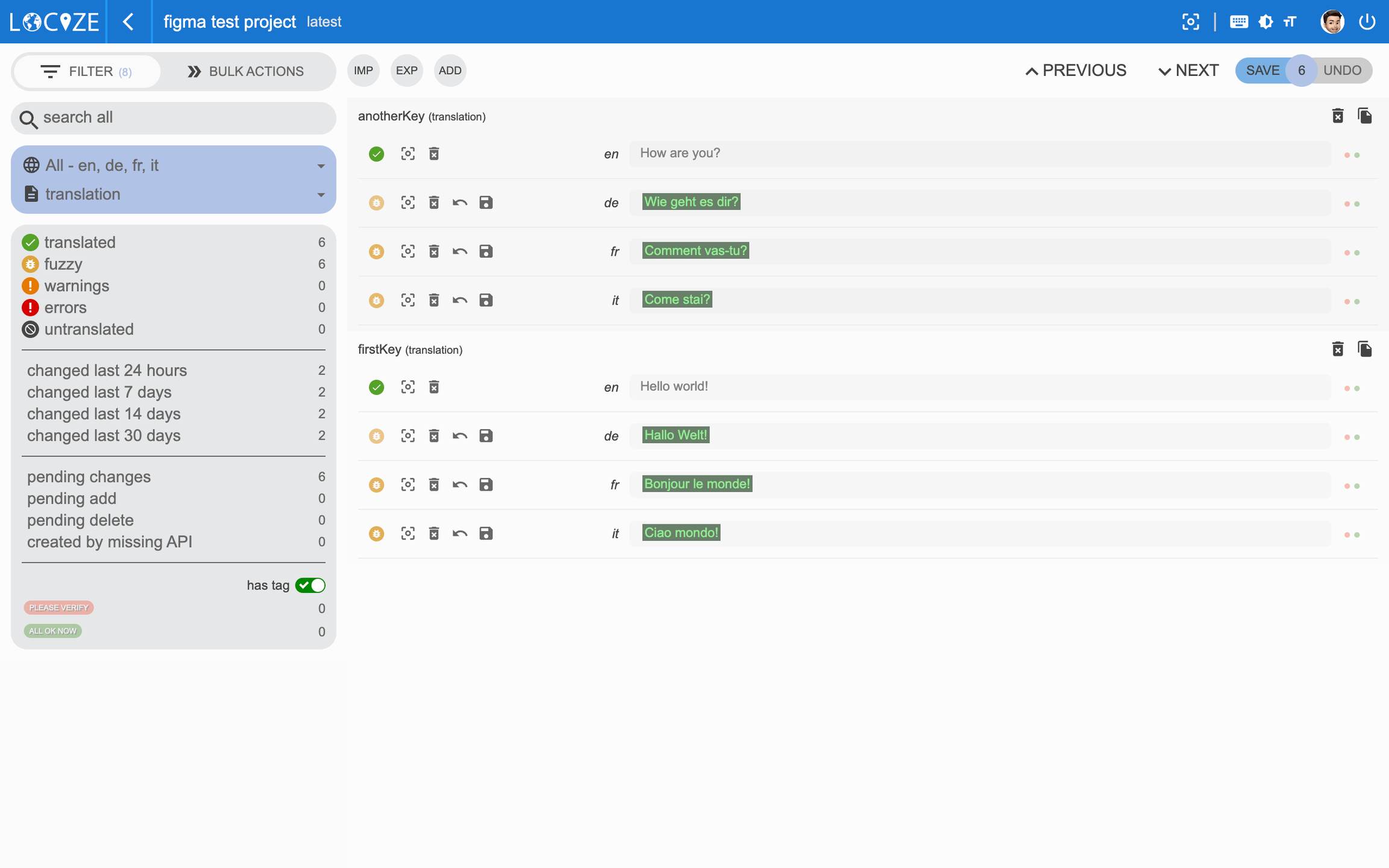Toggle fuzzy status on 'Come stai?' row

[x=376, y=300]
